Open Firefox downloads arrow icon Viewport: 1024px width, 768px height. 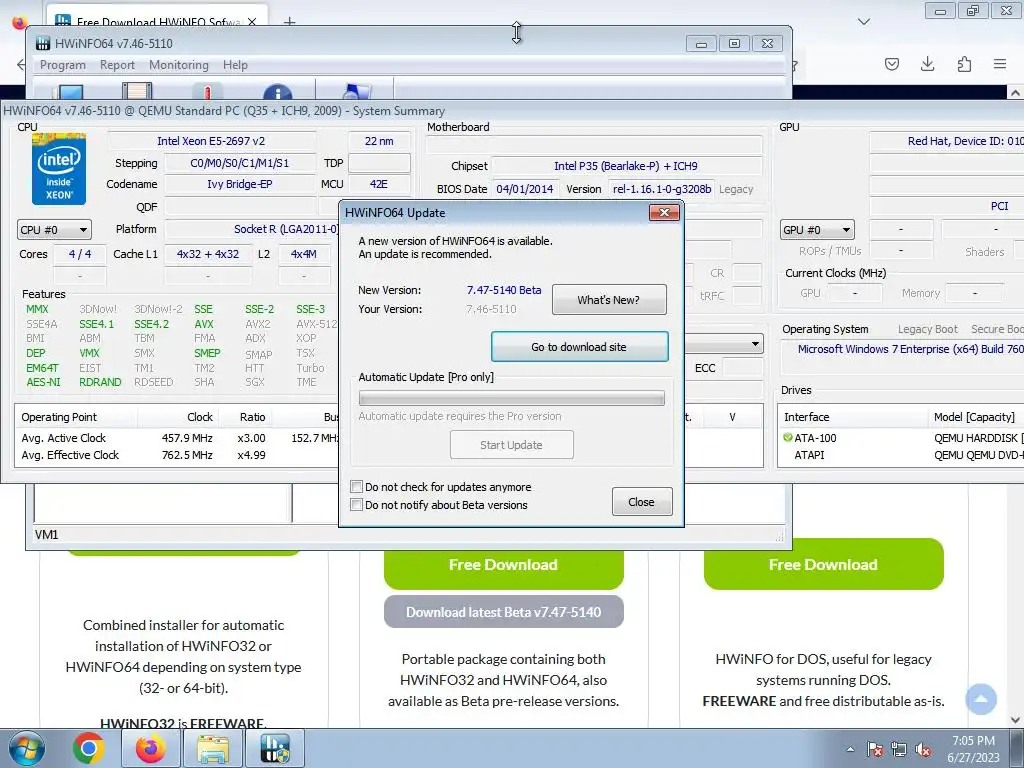click(x=927, y=64)
